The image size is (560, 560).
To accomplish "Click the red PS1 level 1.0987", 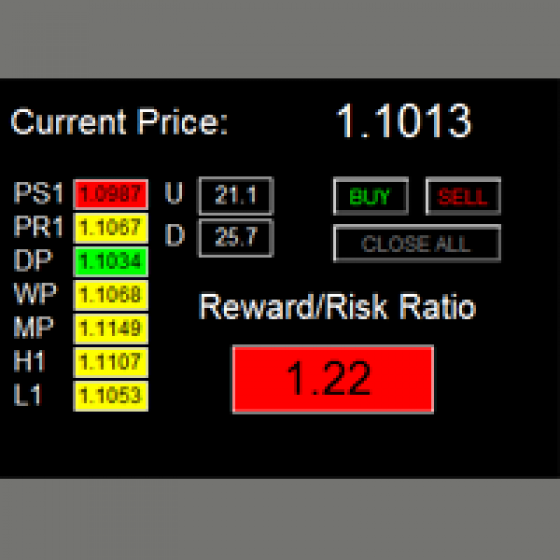I will coord(111,194).
